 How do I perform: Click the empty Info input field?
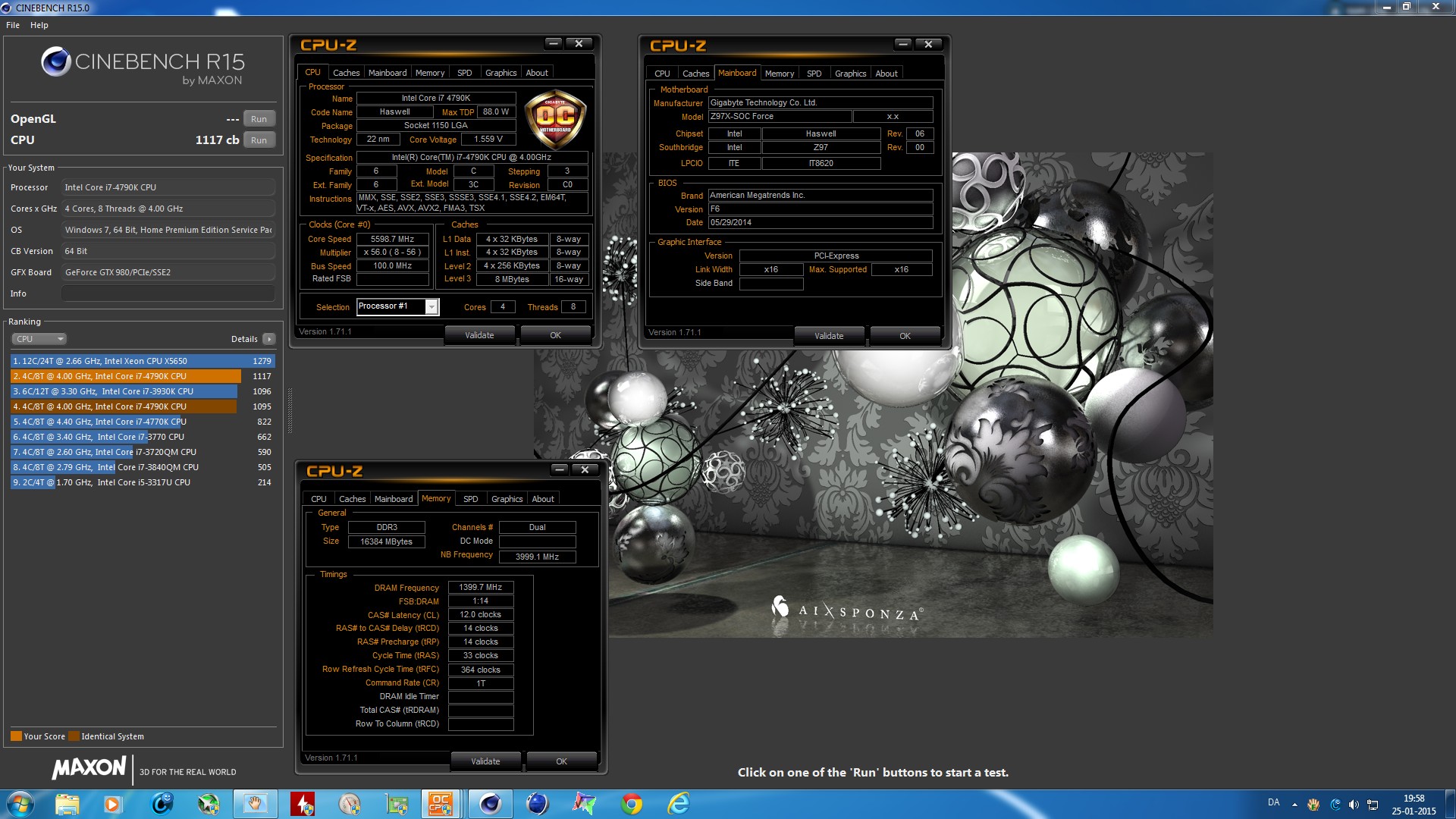tap(168, 293)
